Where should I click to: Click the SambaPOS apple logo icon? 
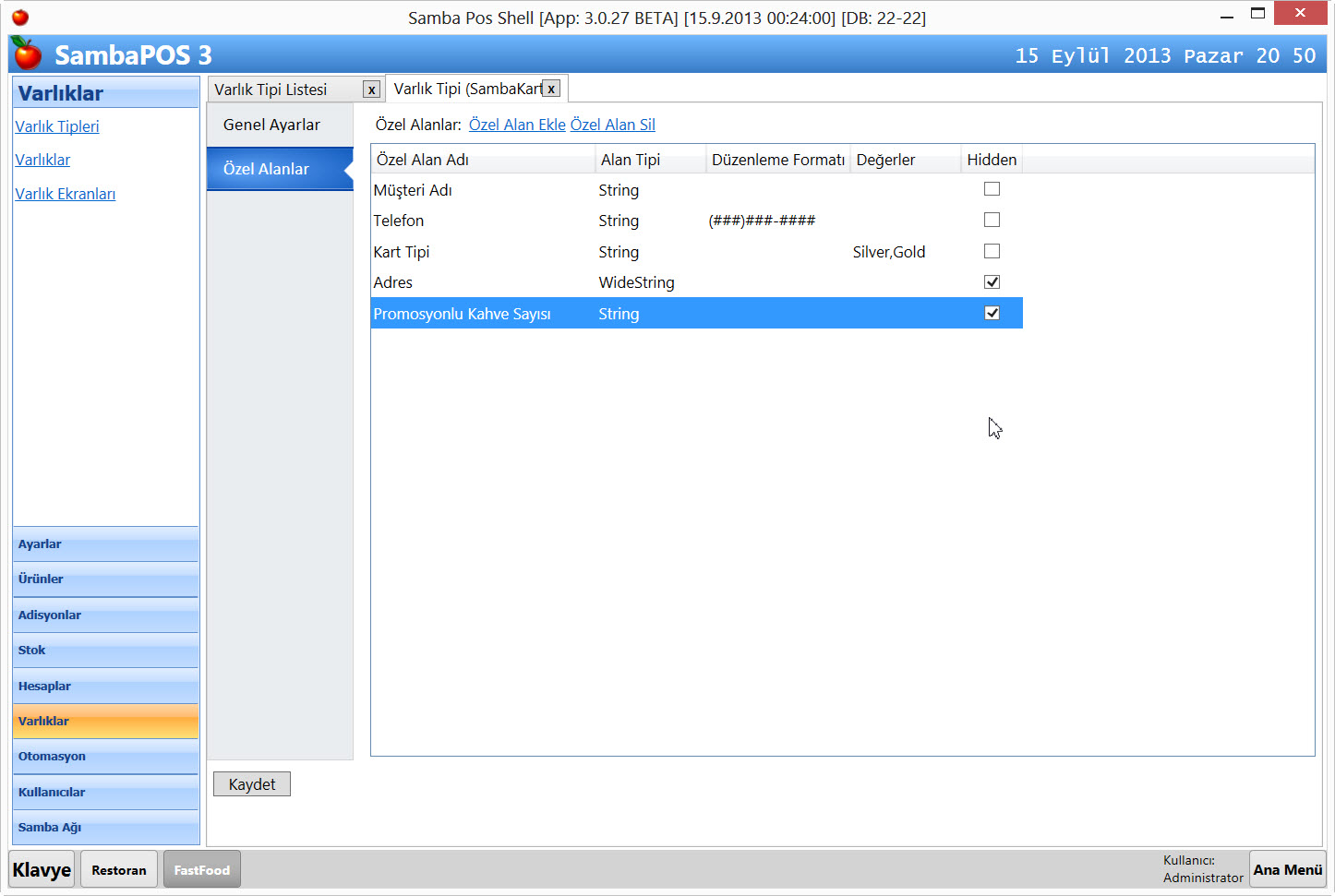tap(28, 54)
